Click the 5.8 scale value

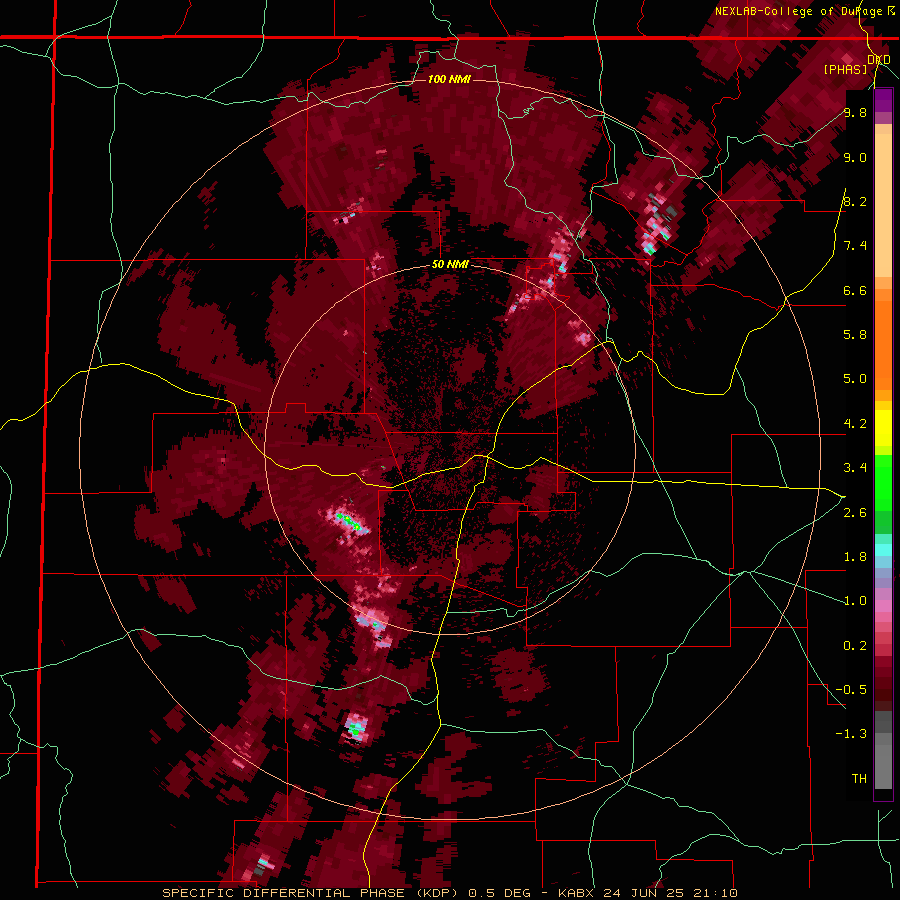pyautogui.click(x=855, y=334)
